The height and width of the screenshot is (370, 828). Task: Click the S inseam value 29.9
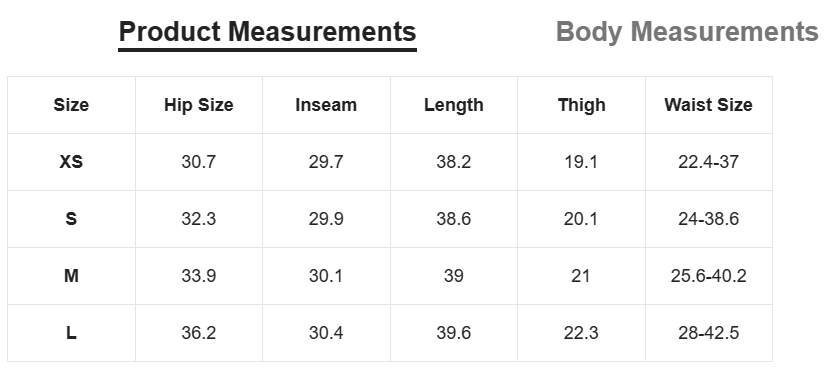[326, 219]
